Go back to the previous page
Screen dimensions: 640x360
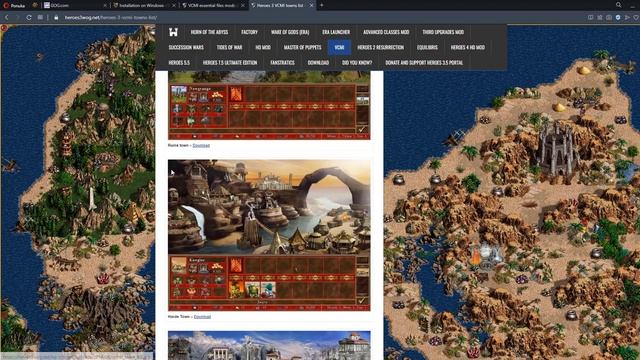7,18
